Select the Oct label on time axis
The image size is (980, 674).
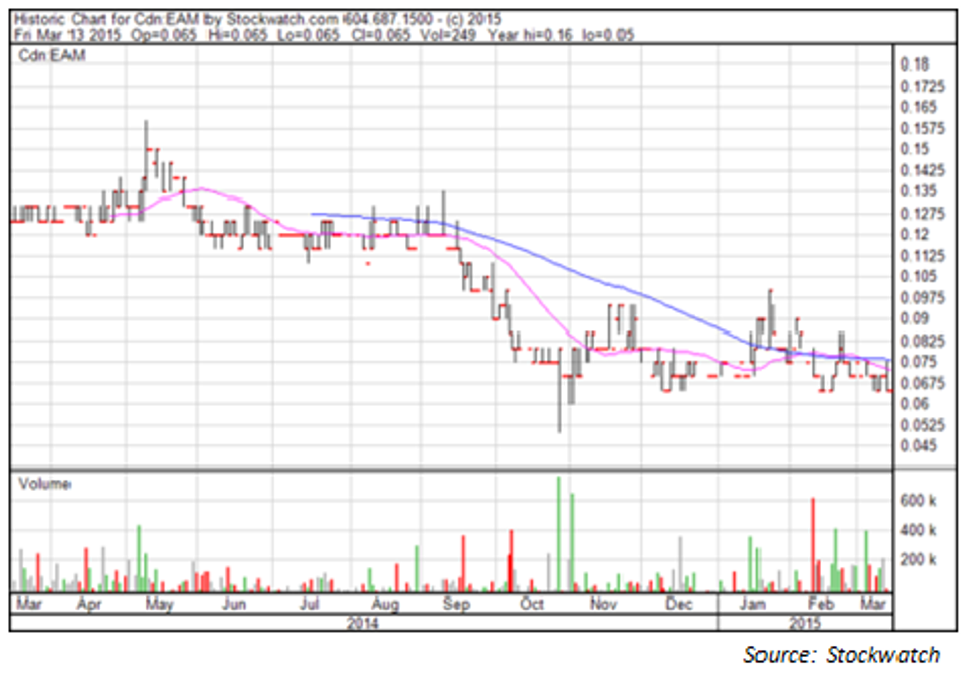[x=532, y=605]
